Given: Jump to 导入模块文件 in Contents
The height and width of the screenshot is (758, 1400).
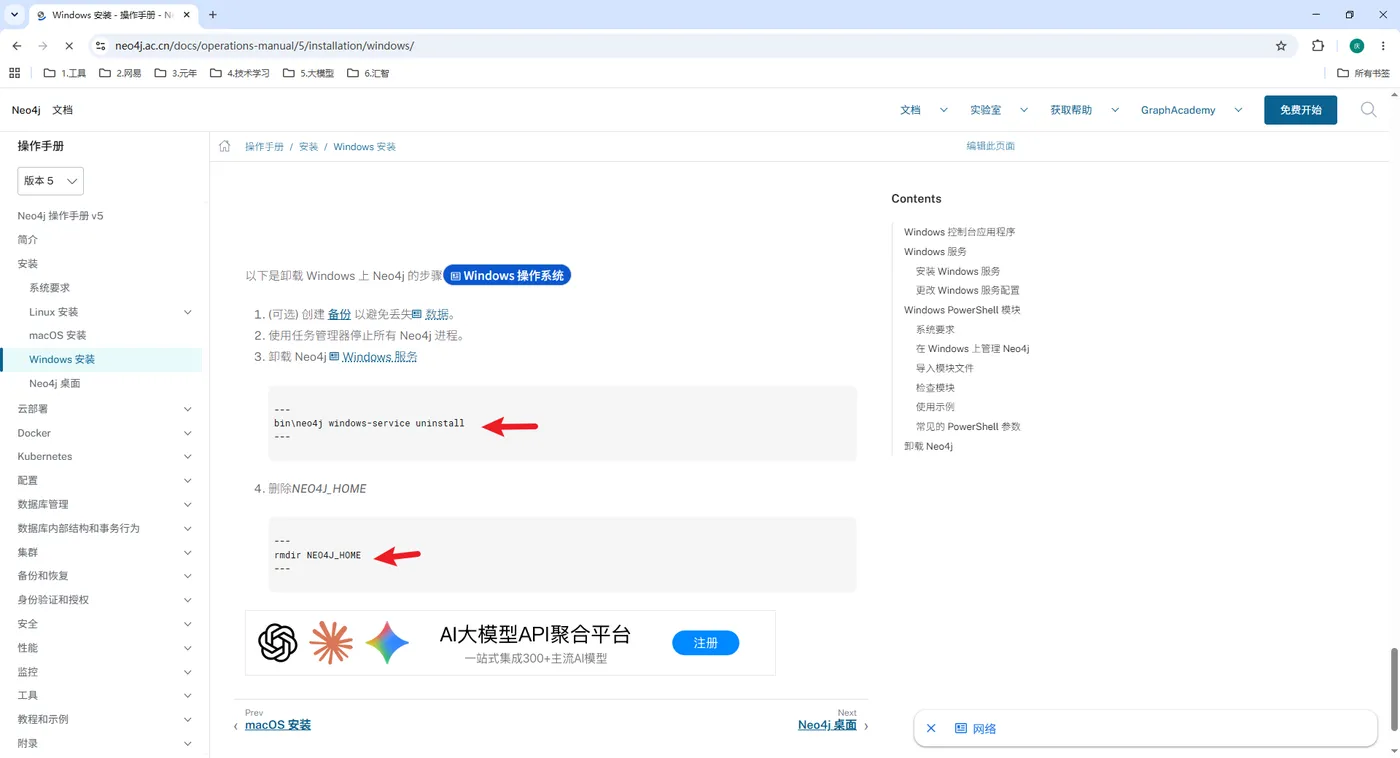Looking at the screenshot, I should tap(945, 368).
